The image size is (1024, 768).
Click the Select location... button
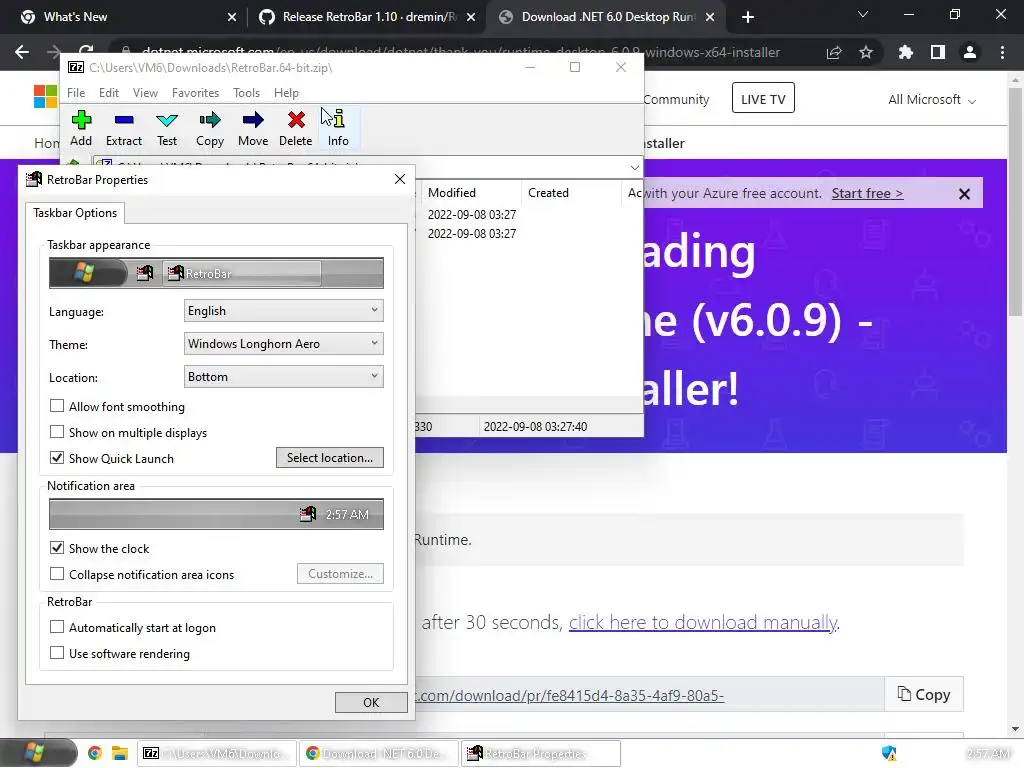[x=330, y=458]
